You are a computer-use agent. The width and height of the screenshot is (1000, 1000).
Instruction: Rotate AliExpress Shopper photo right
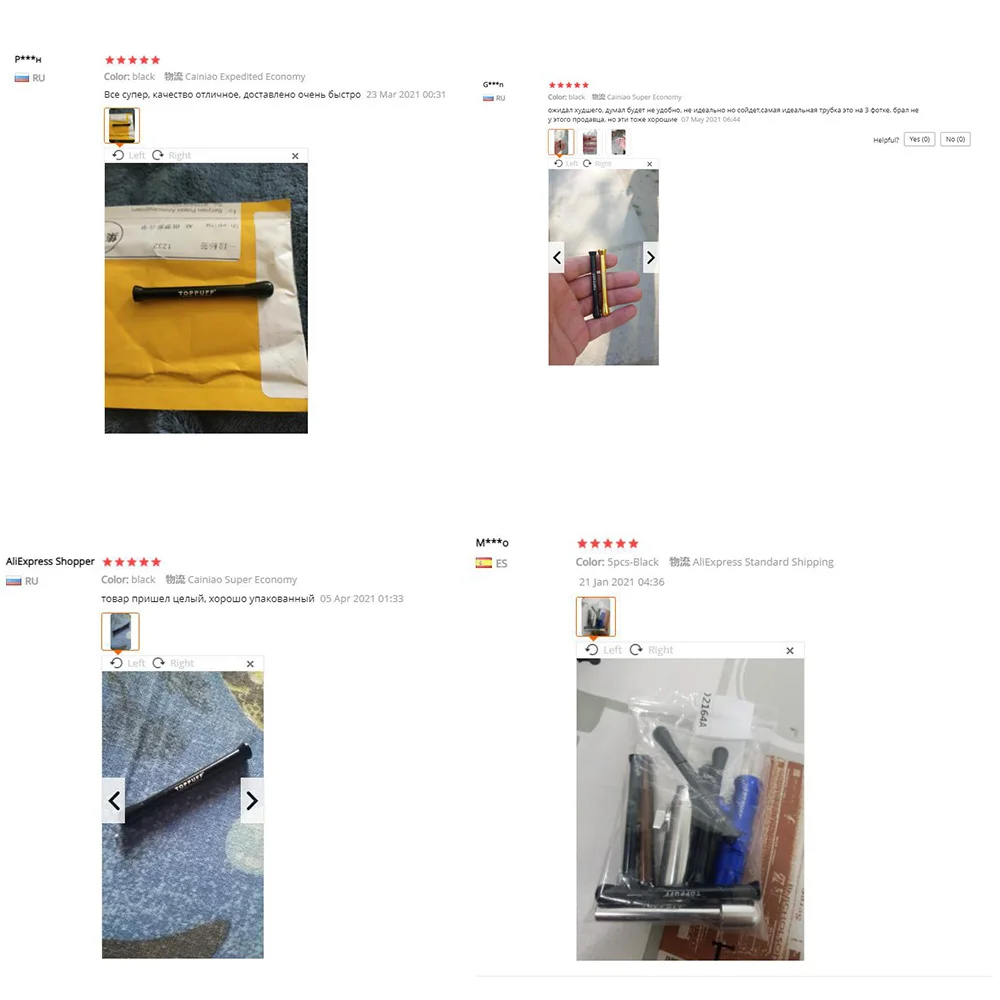pos(173,663)
